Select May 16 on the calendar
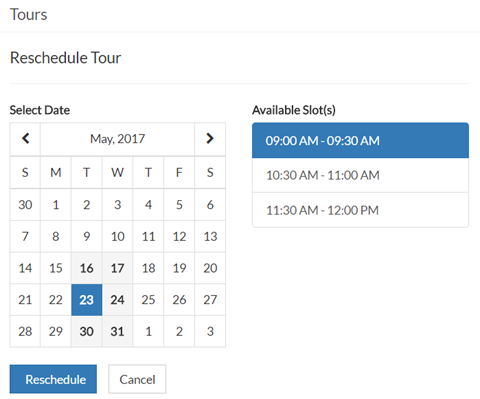 87,268
